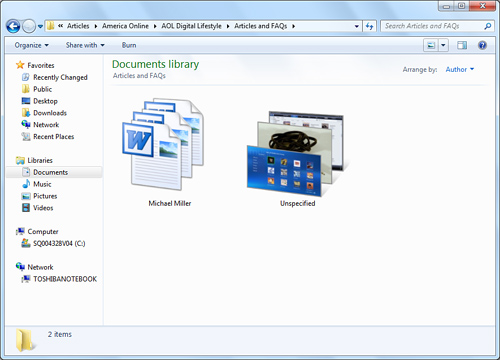
Task: Click the Pictures library icon
Action: pos(26,196)
